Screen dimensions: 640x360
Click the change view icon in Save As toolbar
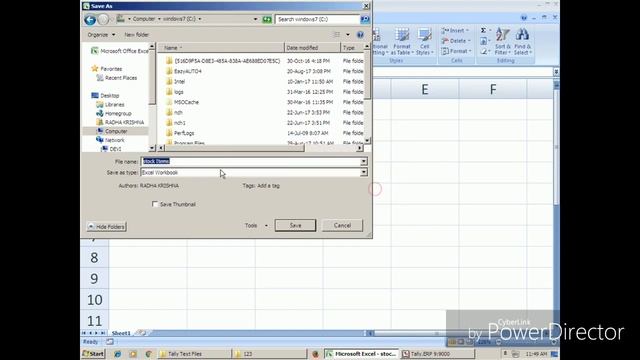(x=337, y=35)
